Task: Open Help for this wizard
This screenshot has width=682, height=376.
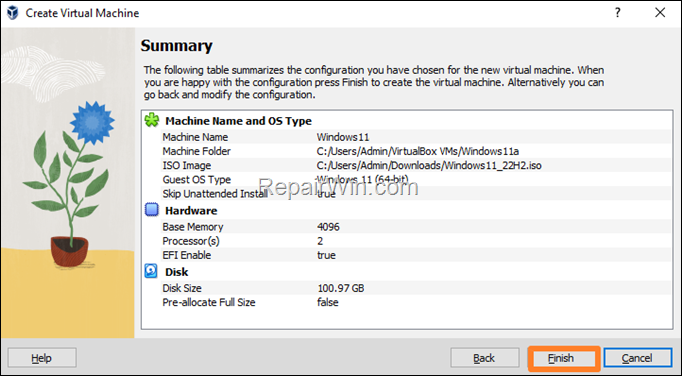Action: point(42,358)
